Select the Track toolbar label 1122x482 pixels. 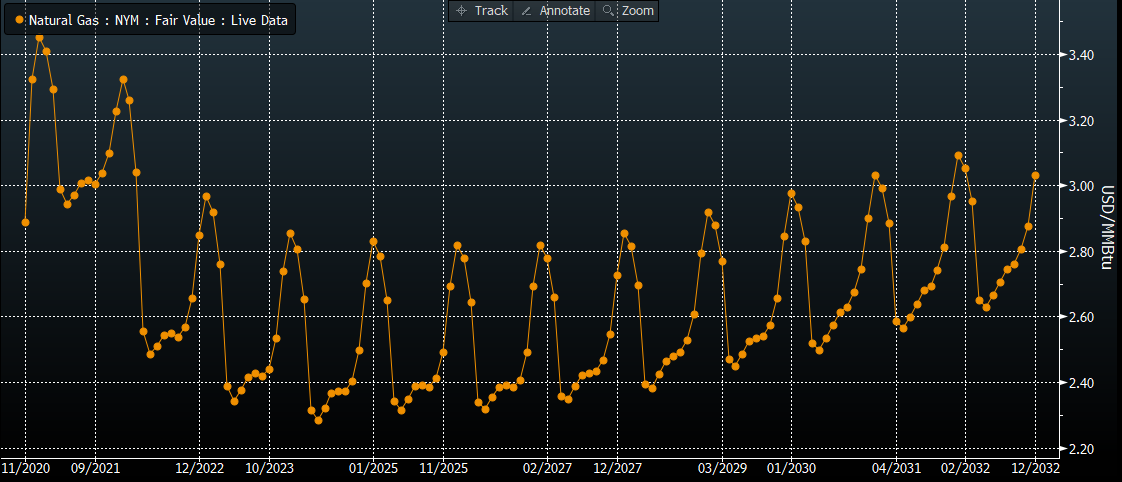pos(491,11)
